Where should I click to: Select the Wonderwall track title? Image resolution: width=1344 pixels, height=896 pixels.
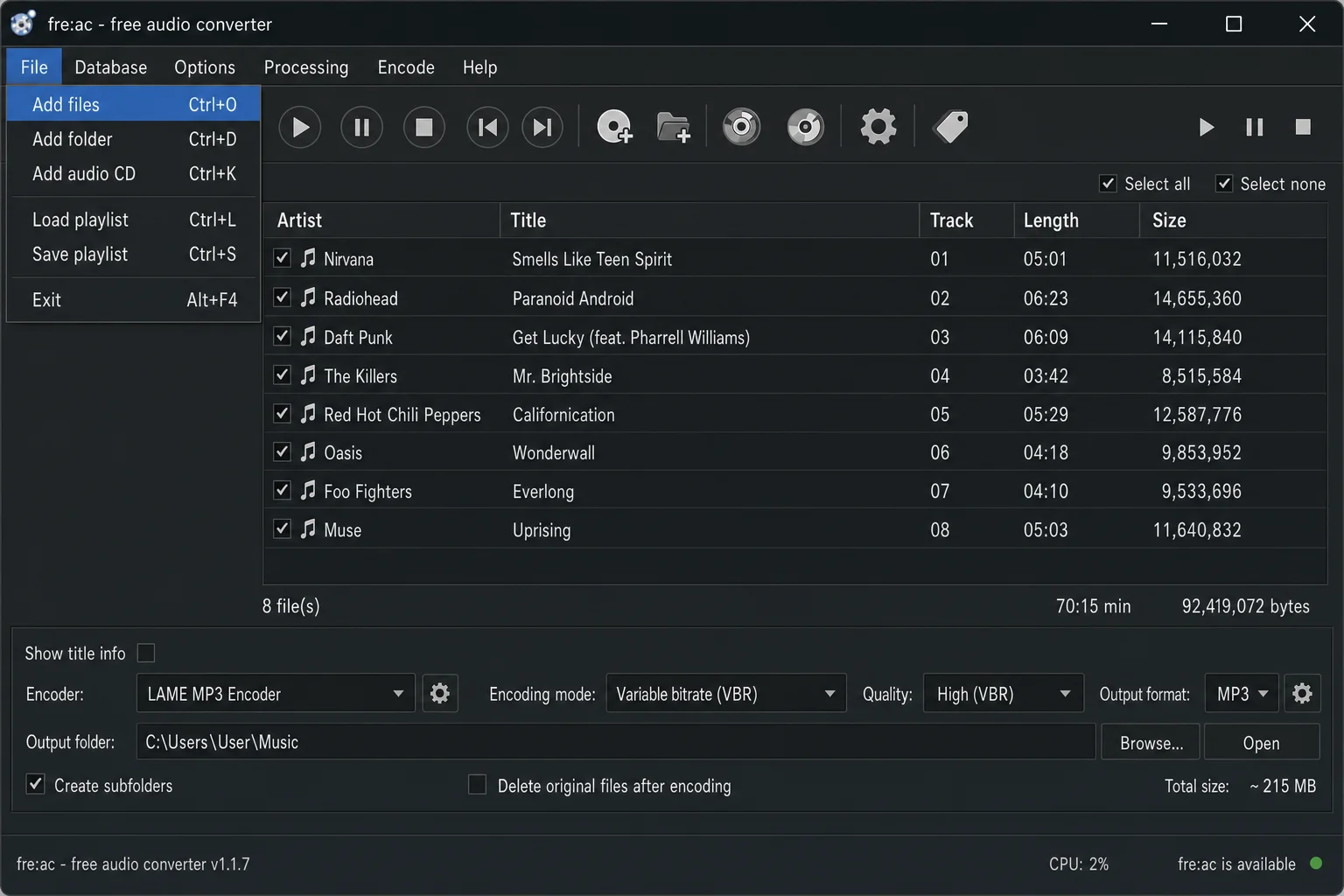pos(554,452)
